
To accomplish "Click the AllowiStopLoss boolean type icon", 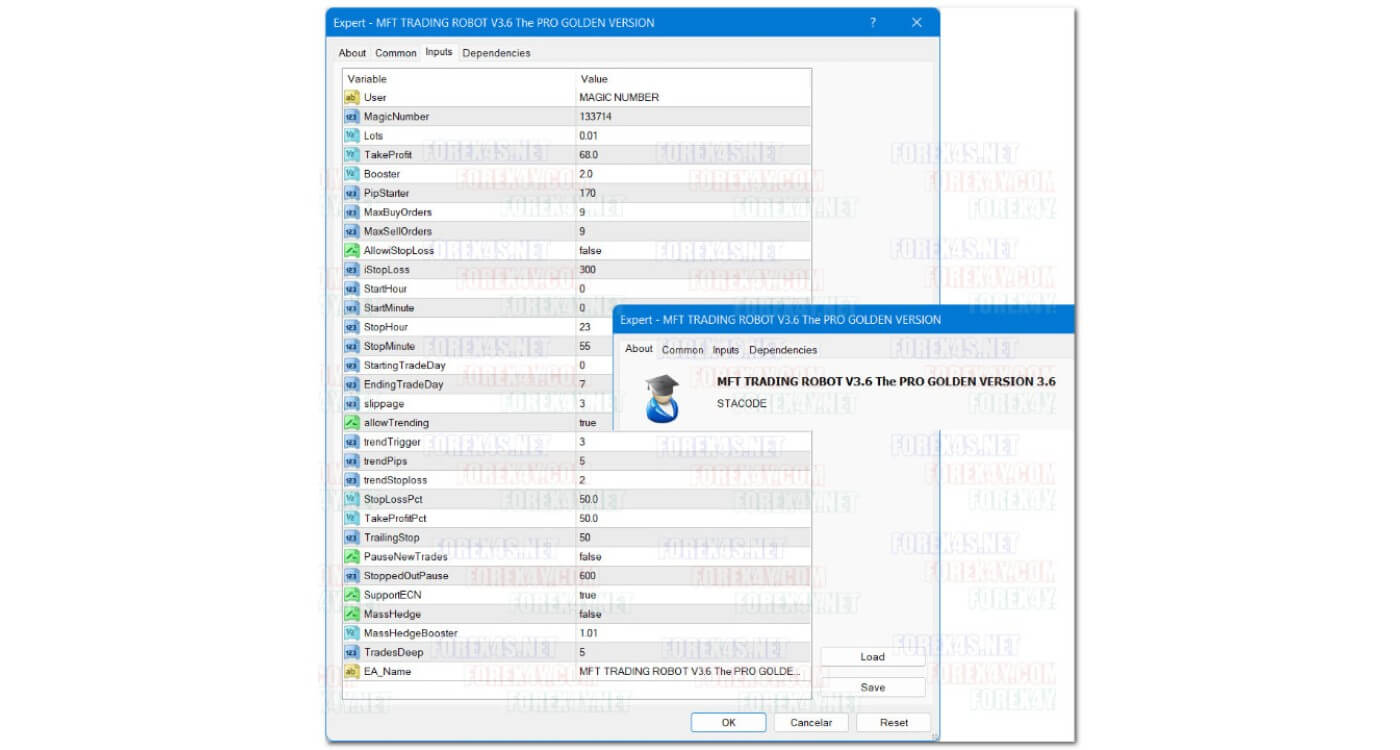I will pos(351,251).
